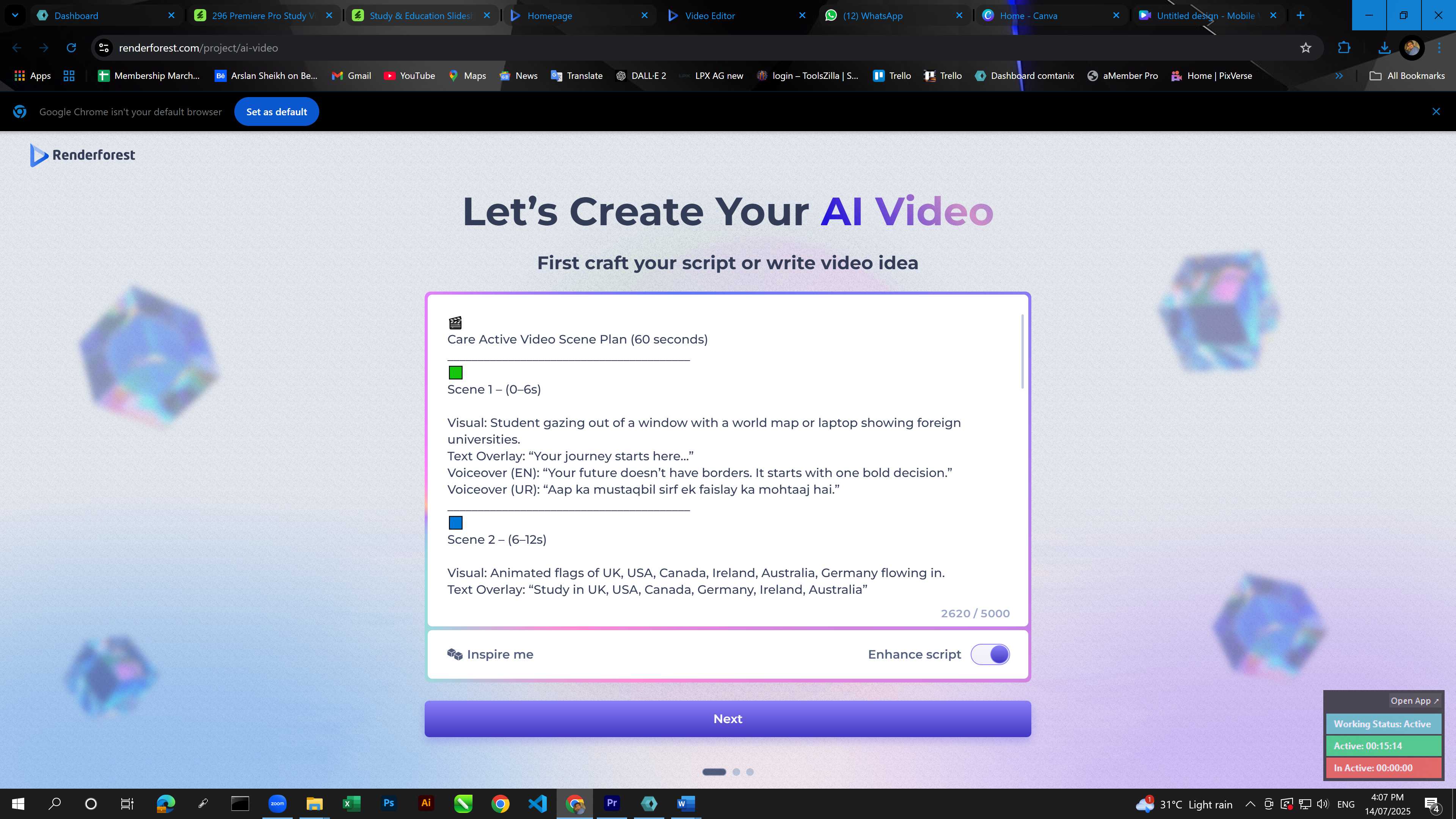Open the Extensions puzzle icon
The width and height of the screenshot is (1456, 819).
pos(1344,48)
